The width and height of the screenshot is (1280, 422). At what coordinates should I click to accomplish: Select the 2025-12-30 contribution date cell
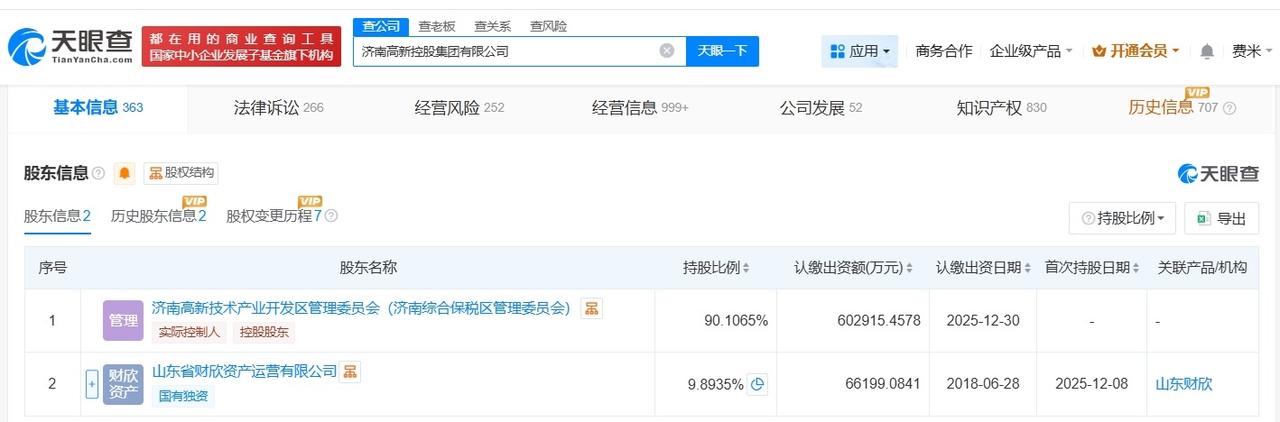tap(984, 321)
